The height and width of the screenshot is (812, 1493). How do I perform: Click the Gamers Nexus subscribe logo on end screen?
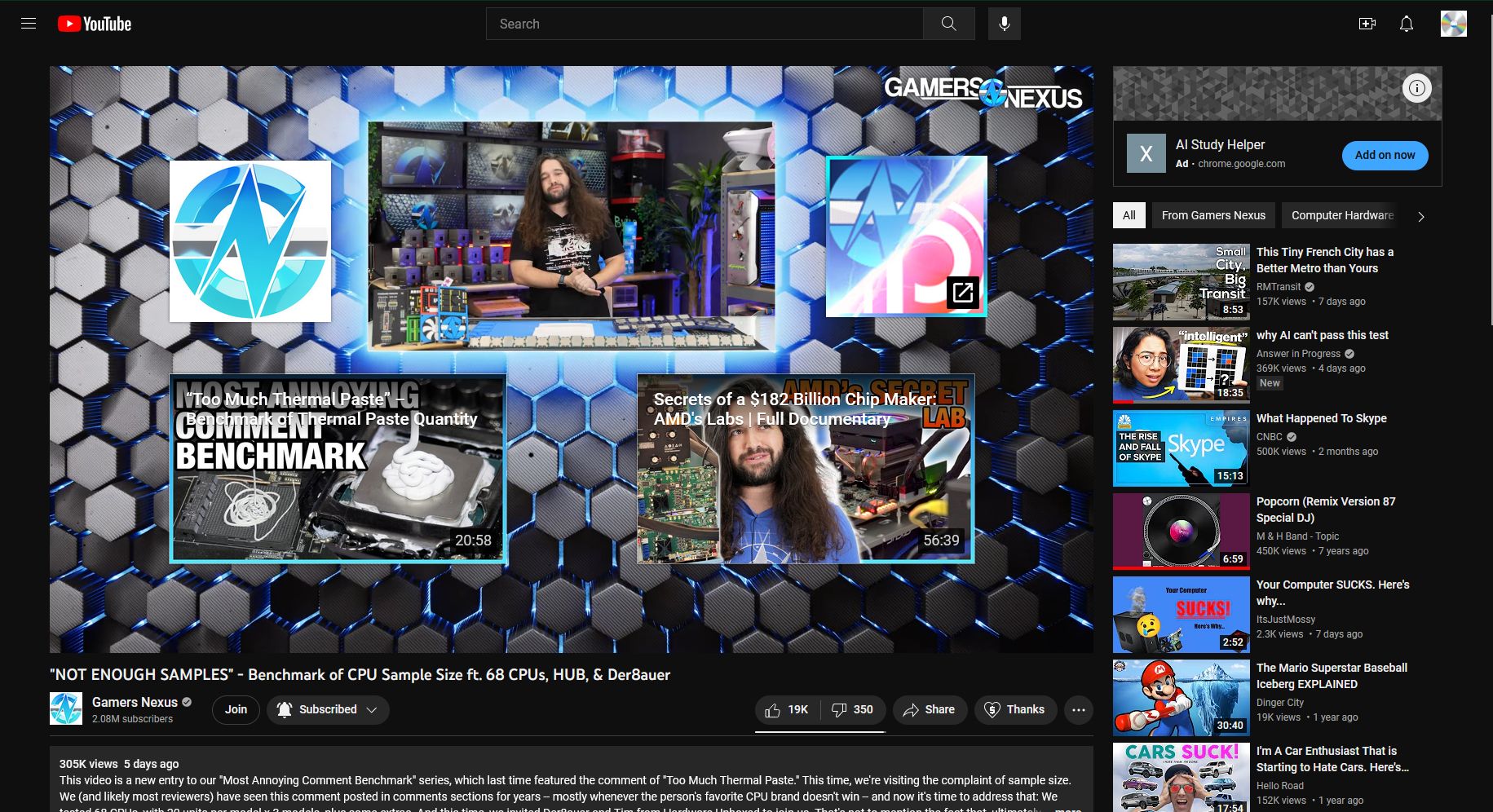click(250, 241)
